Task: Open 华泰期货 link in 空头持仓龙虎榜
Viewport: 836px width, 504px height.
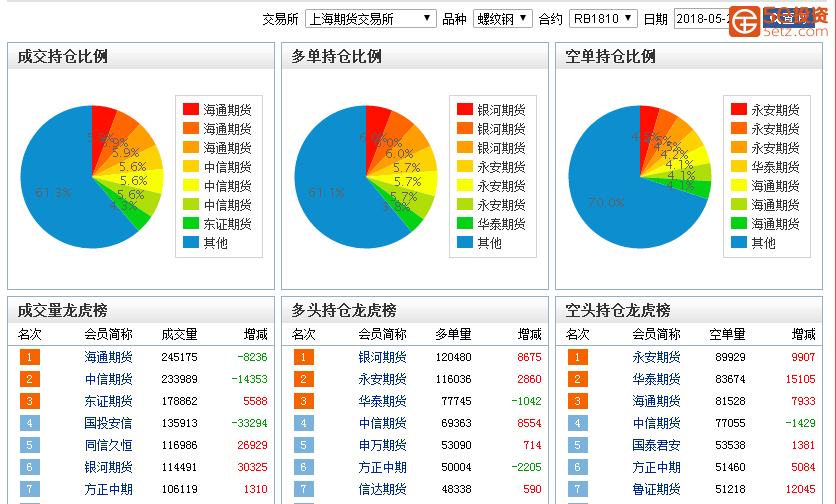Action: [656, 379]
